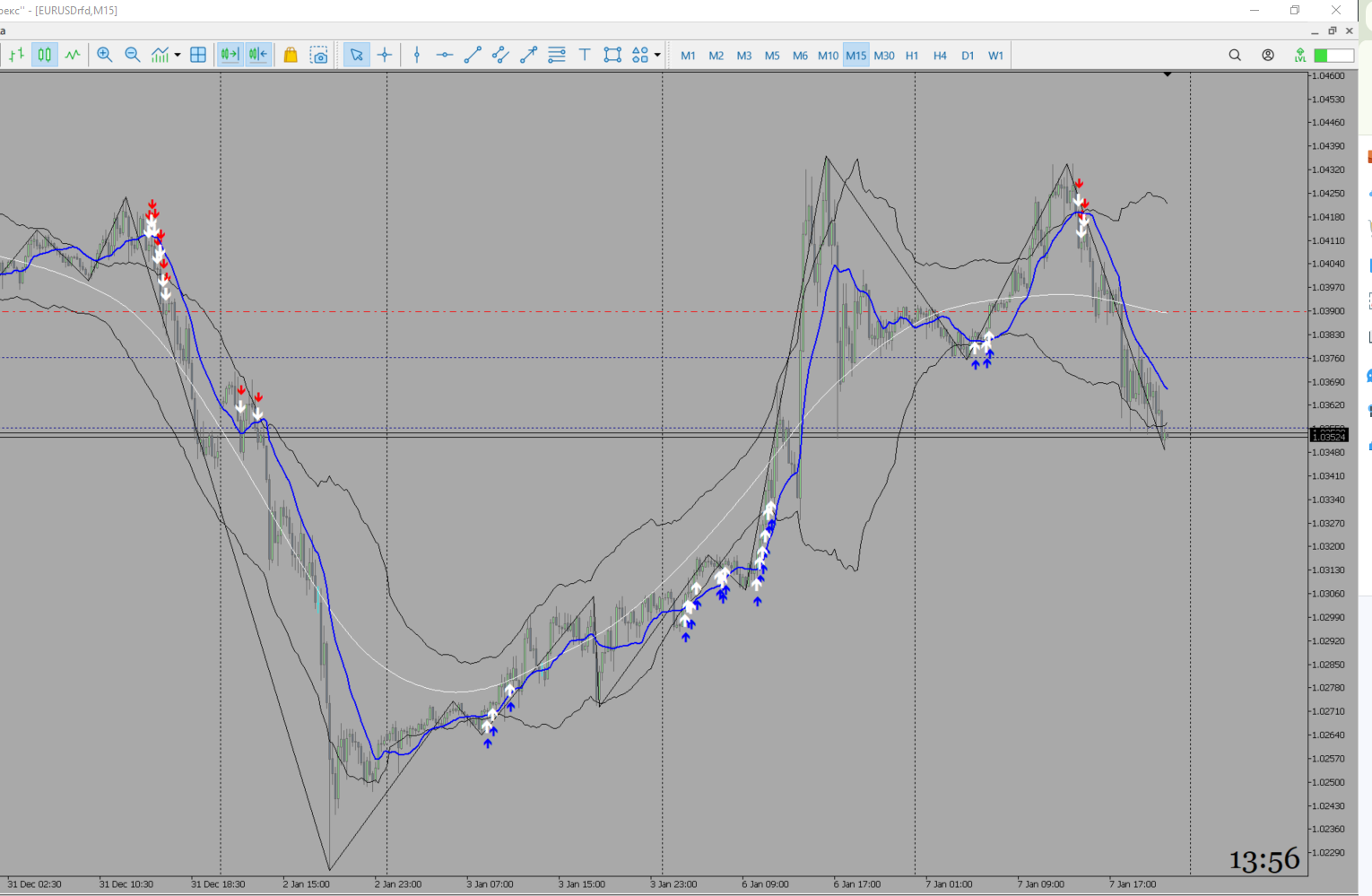This screenshot has width=1372, height=896.
Task: Select the standard cursor arrow tool
Action: point(356,55)
